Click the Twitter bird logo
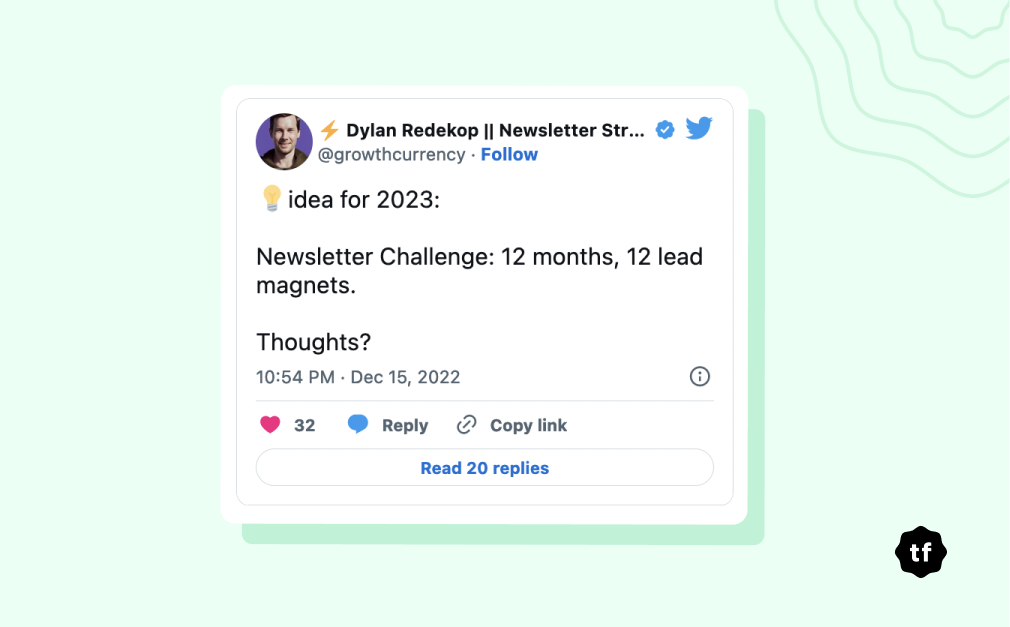 click(x=699, y=128)
